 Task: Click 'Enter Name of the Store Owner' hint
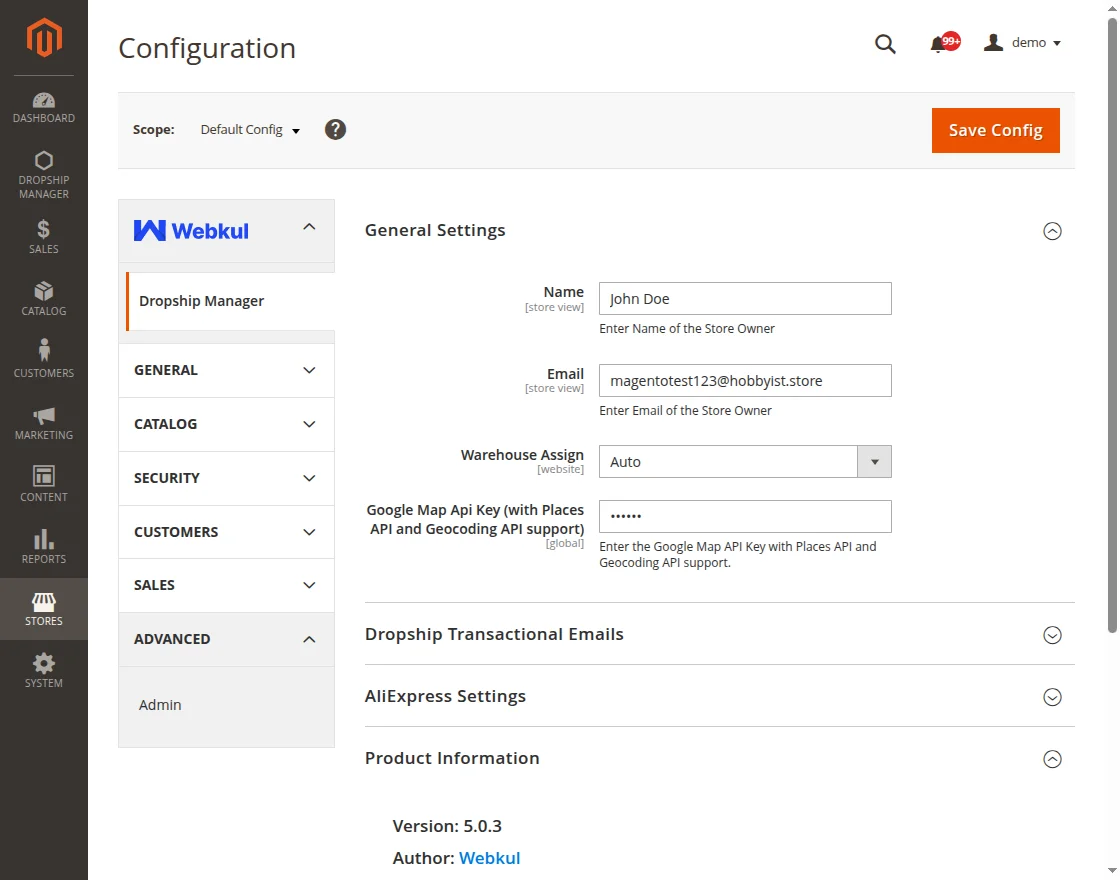click(x=686, y=329)
